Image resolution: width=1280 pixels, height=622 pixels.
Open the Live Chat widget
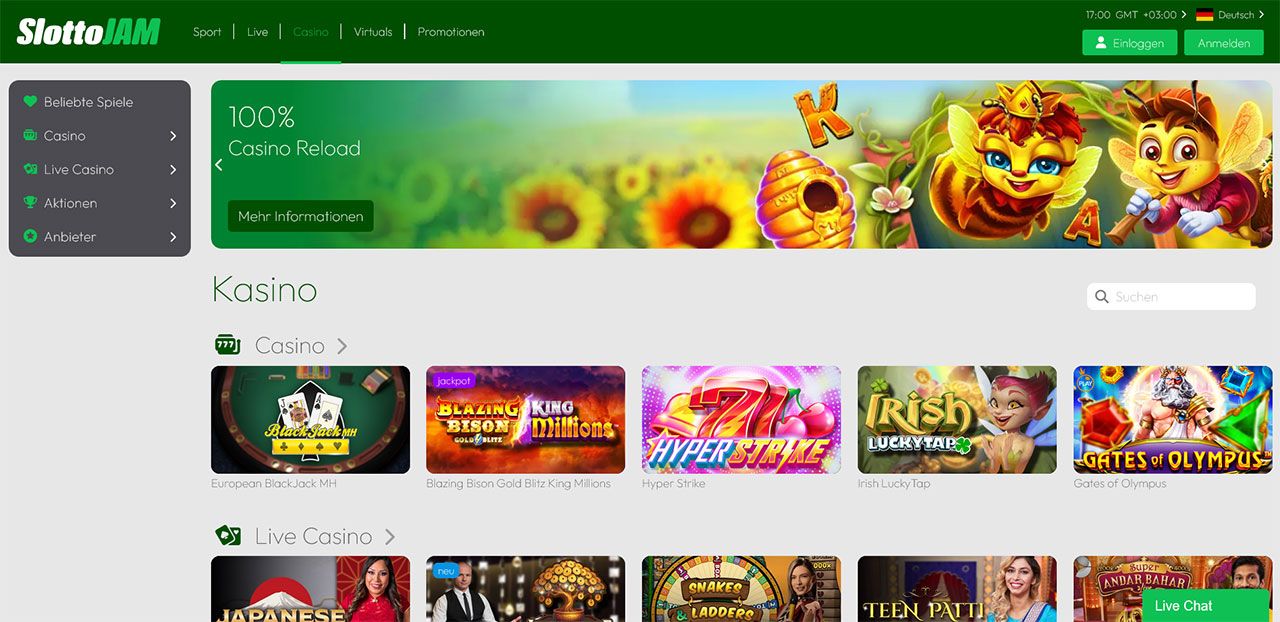(x=1184, y=605)
